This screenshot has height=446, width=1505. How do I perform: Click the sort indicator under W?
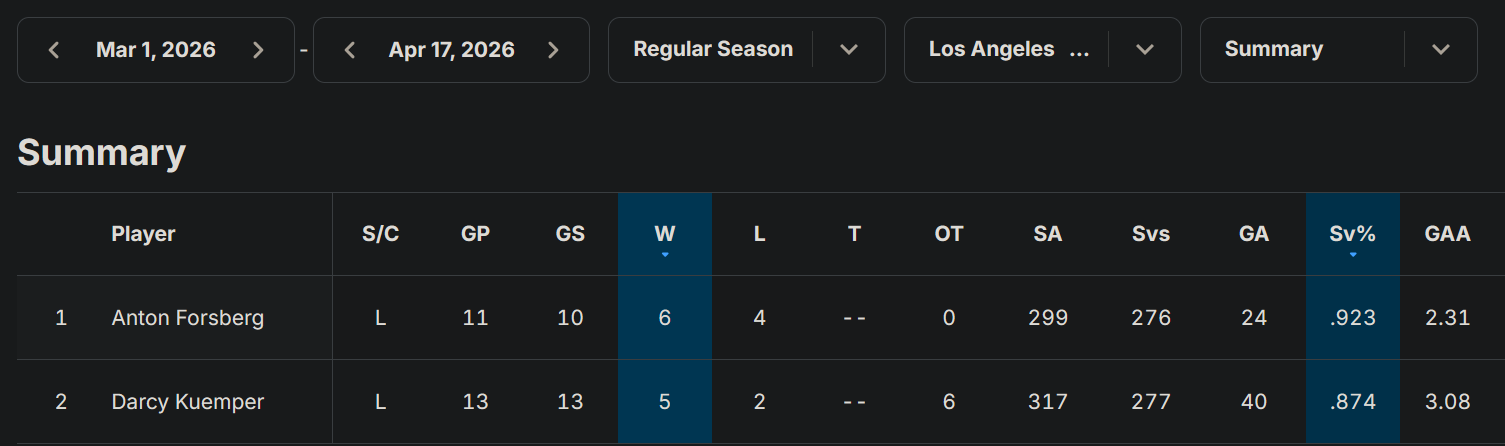coord(665,255)
